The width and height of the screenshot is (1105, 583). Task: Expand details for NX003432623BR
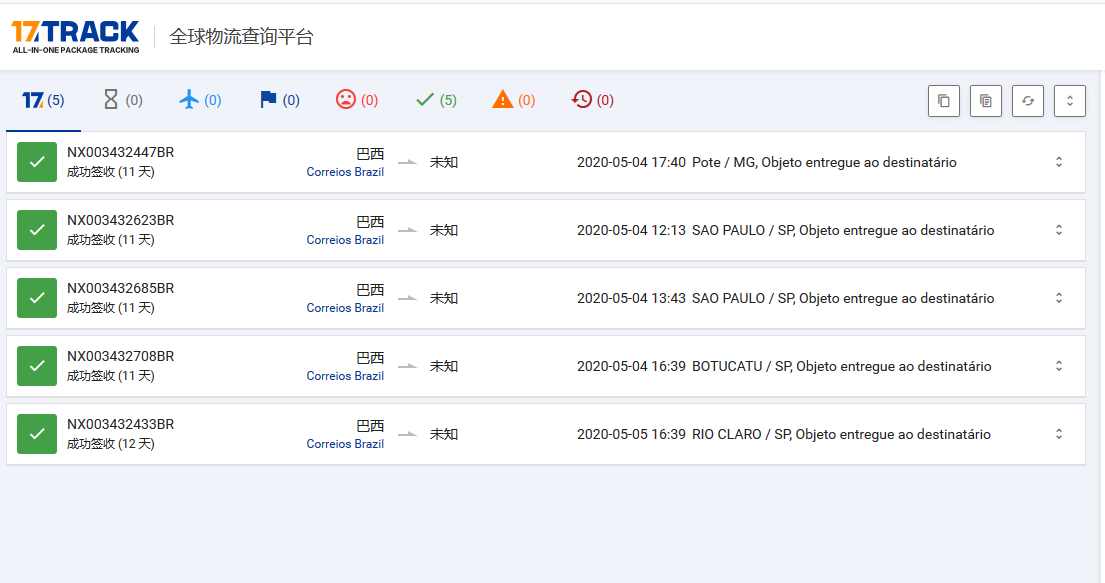(1059, 230)
